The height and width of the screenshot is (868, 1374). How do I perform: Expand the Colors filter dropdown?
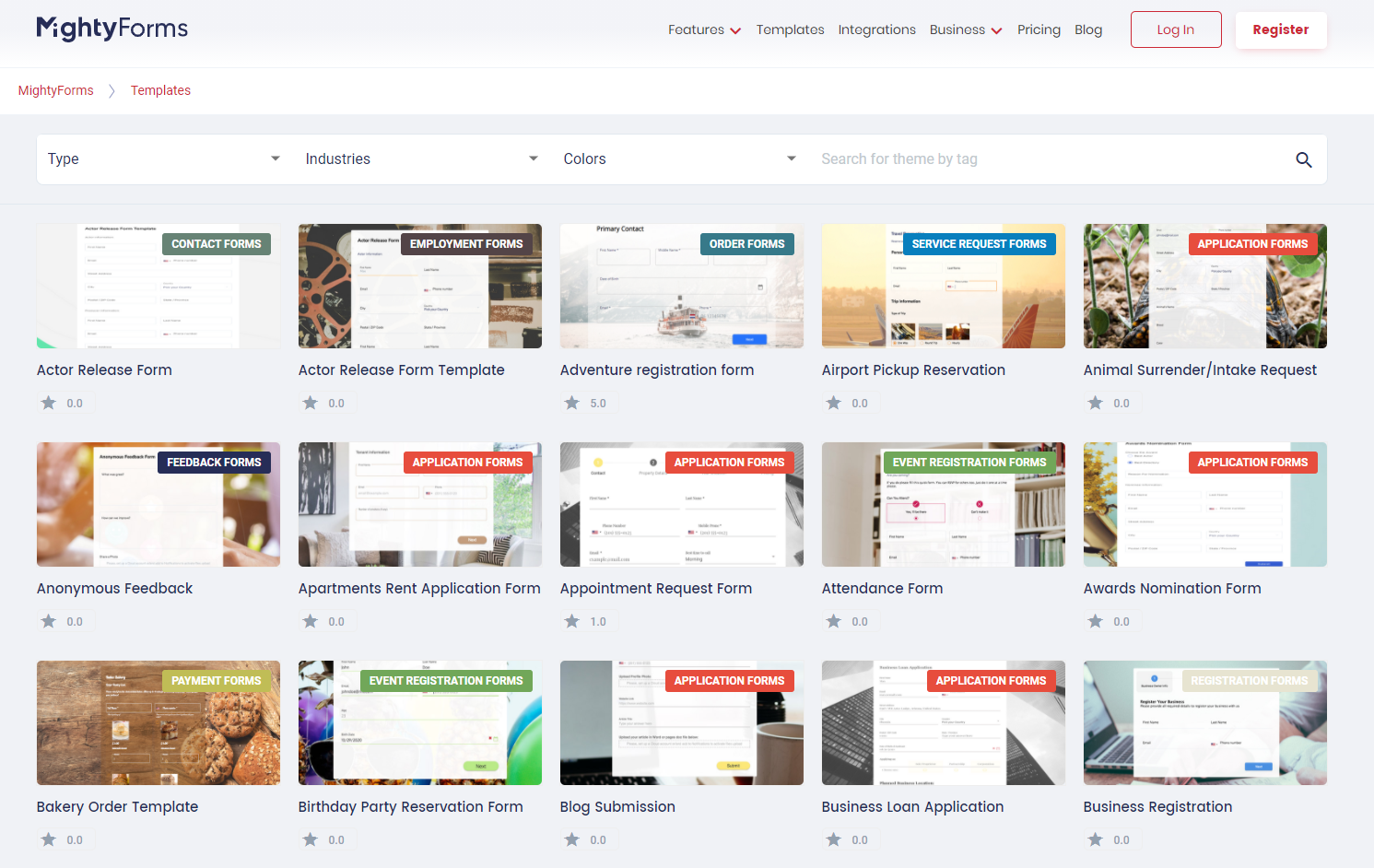pyautogui.click(x=679, y=158)
